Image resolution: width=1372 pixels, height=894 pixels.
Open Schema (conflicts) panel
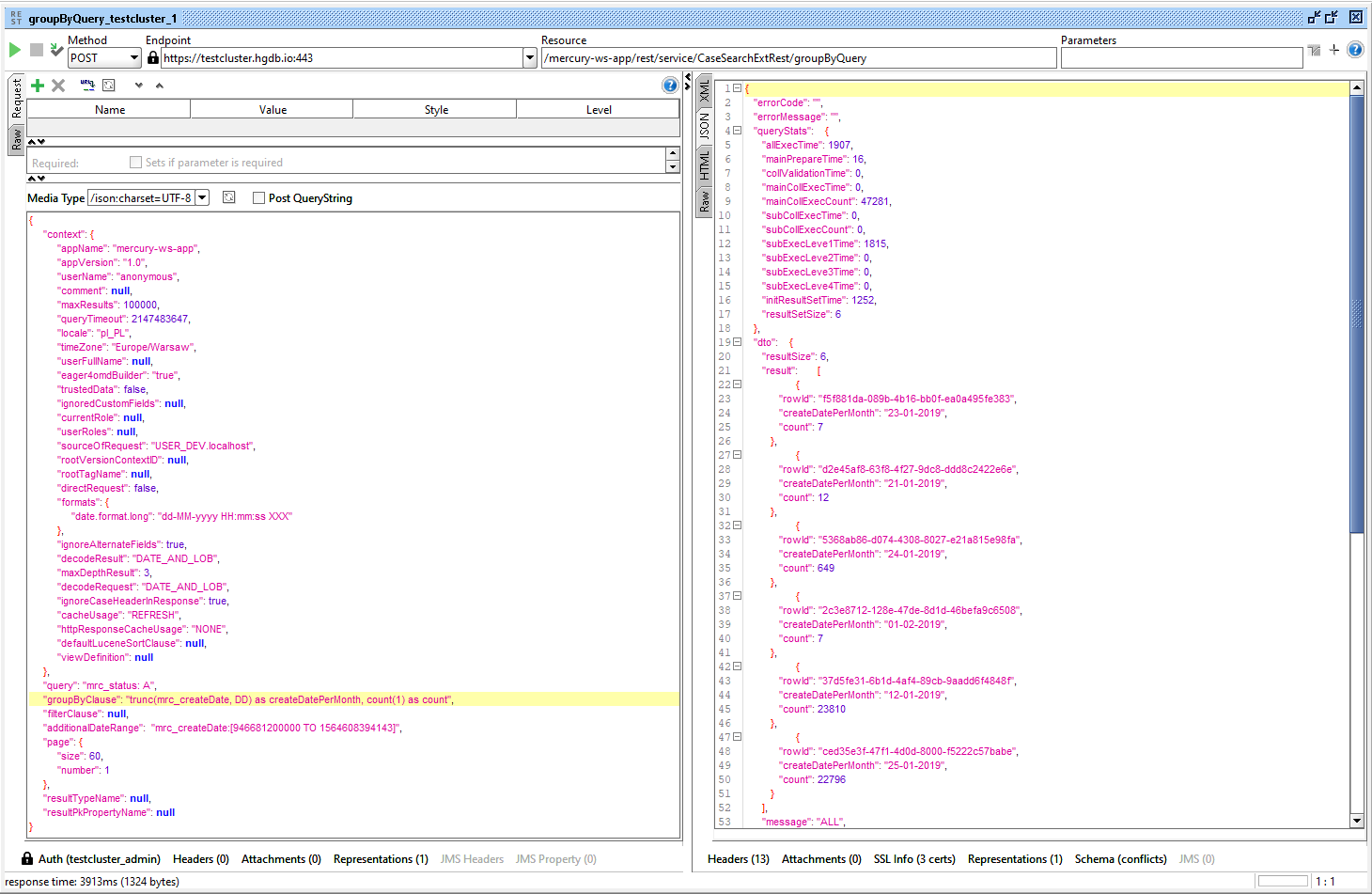[1121, 859]
